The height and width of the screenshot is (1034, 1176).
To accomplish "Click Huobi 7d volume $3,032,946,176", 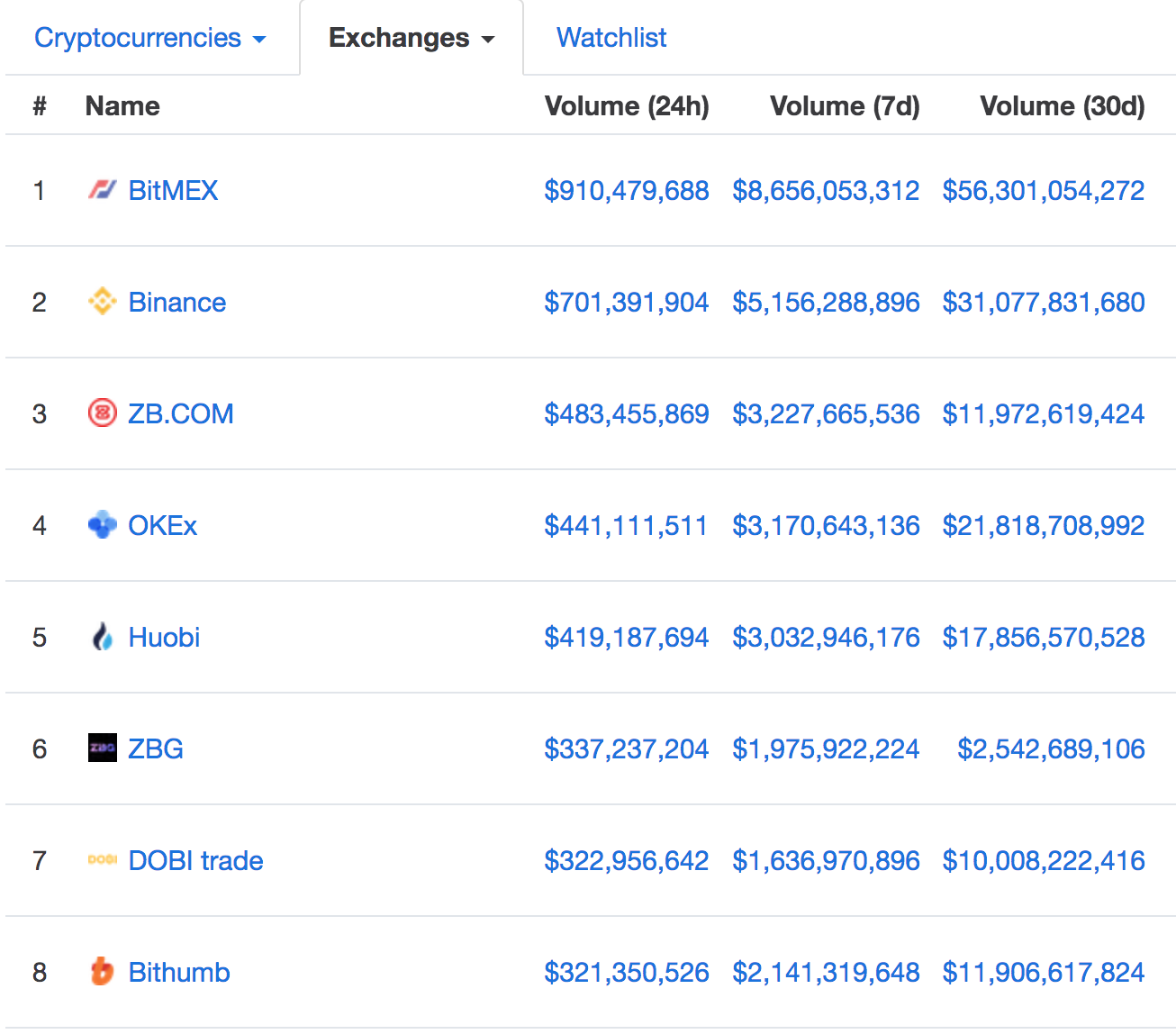I will click(826, 637).
